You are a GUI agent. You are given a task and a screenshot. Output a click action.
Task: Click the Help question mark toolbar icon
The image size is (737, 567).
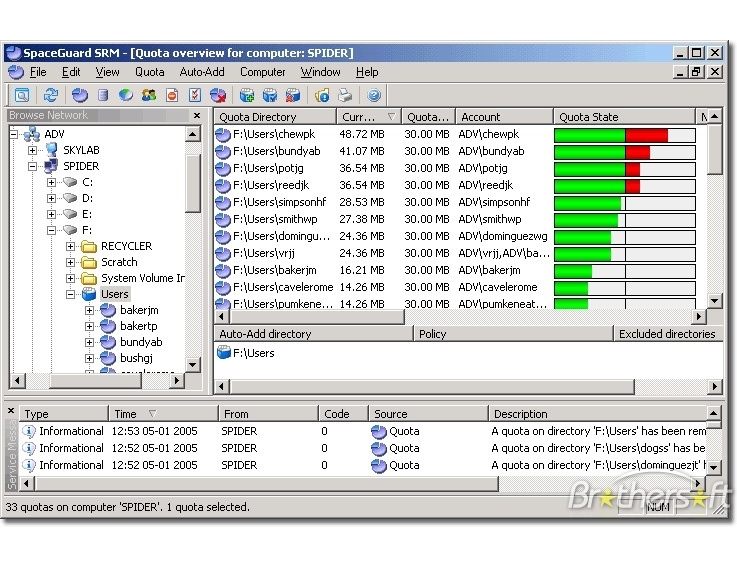pos(374,95)
